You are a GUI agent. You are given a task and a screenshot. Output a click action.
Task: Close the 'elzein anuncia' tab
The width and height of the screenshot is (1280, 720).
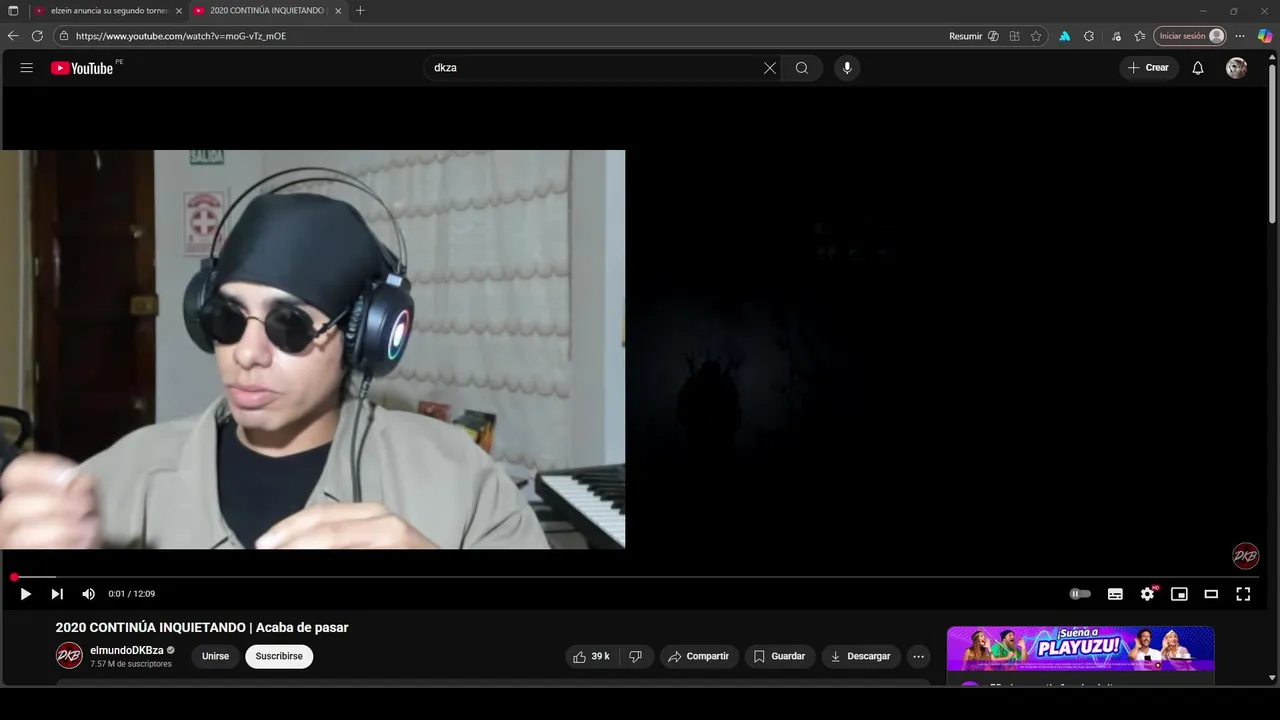[179, 11]
